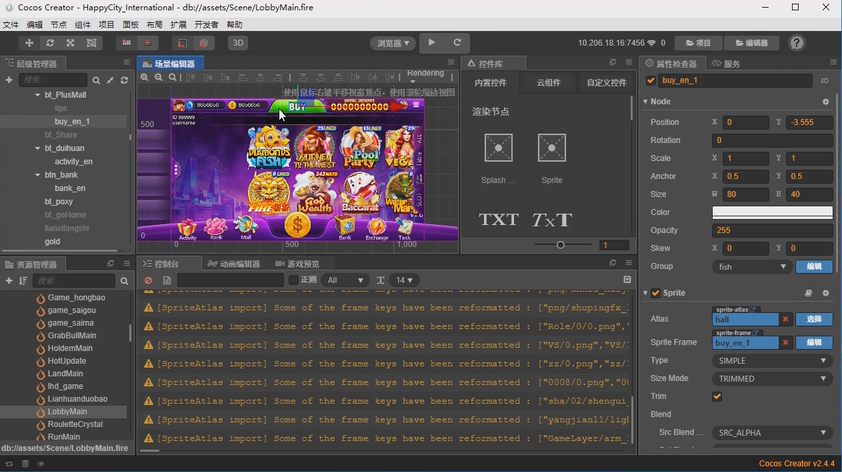The image size is (842, 472).
Task: Open the 开发者 menu
Action: [x=206, y=25]
